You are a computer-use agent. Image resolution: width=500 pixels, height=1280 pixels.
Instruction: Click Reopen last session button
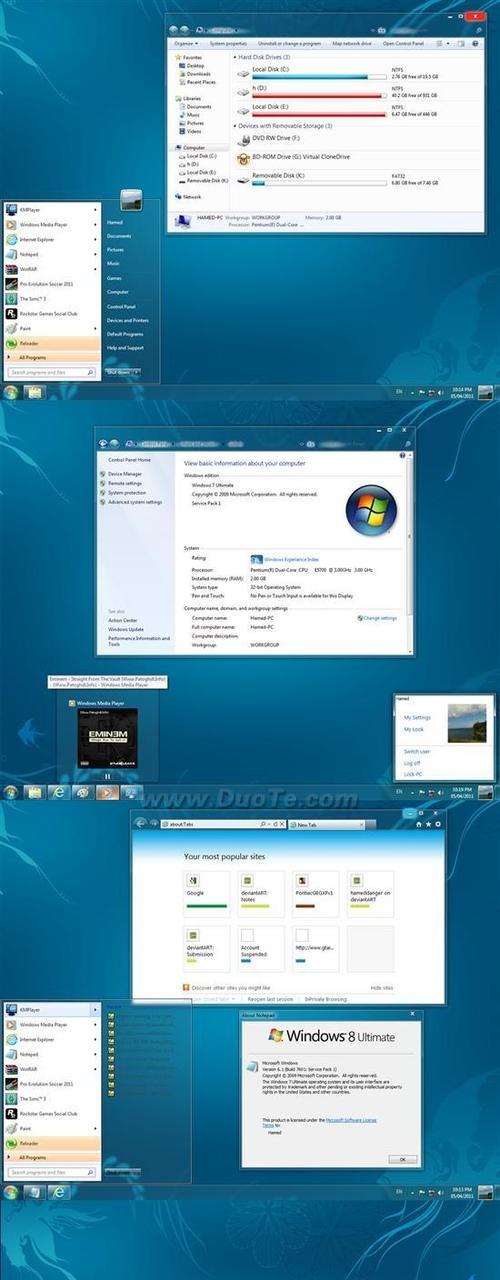(x=270, y=999)
